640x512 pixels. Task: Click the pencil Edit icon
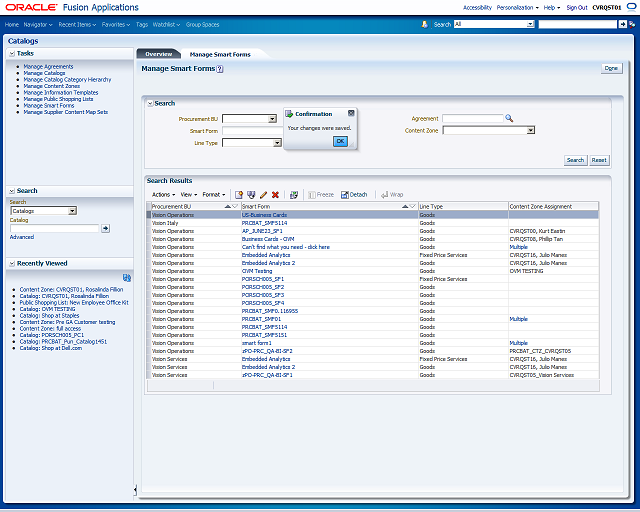pyautogui.click(x=263, y=194)
